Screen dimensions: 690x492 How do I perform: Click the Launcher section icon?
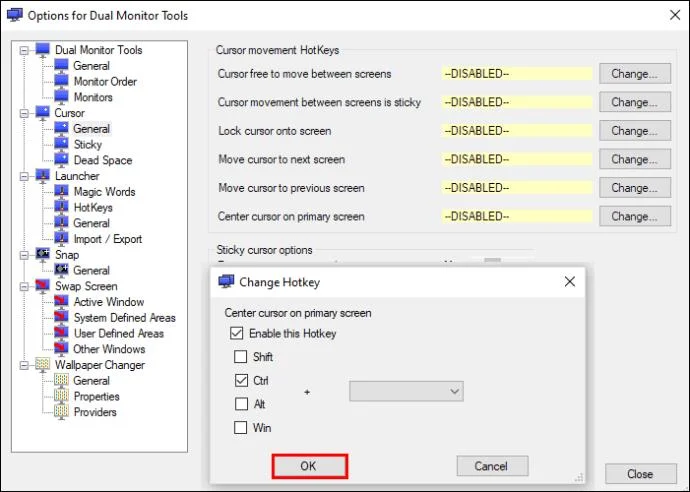click(x=43, y=176)
